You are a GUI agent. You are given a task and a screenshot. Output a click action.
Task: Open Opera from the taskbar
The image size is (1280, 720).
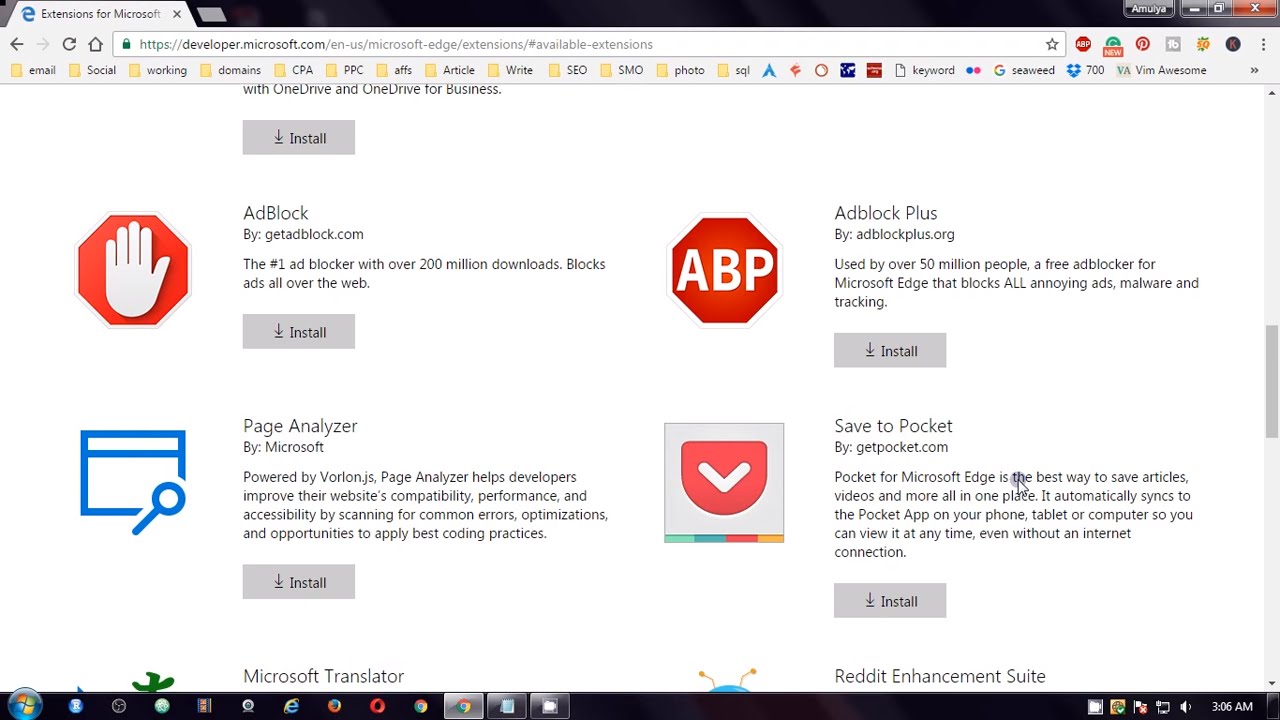pos(377,707)
